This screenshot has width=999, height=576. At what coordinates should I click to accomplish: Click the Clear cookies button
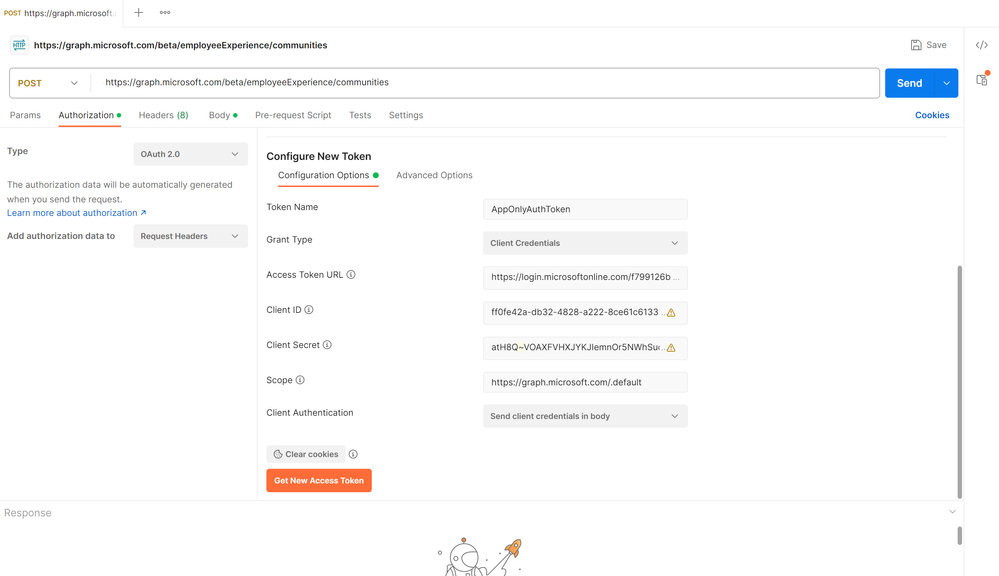click(306, 454)
